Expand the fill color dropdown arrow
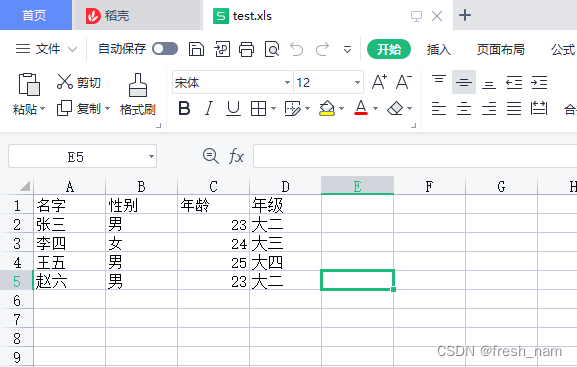 pyautogui.click(x=341, y=109)
